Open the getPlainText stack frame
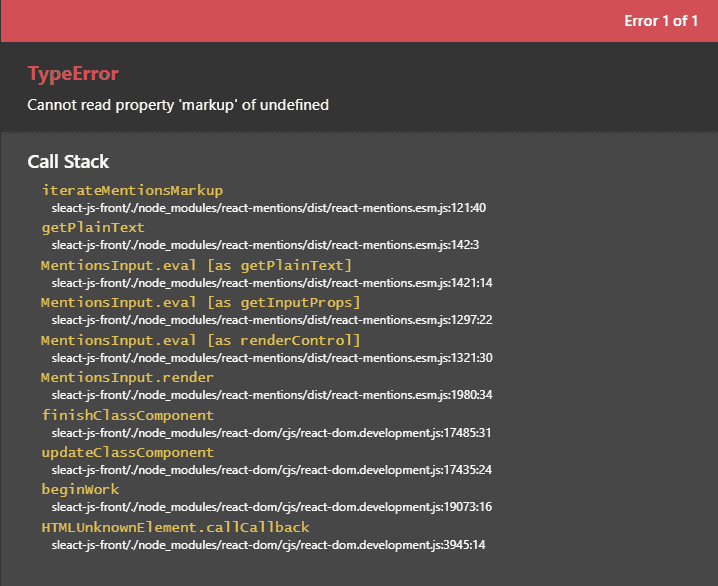The height and width of the screenshot is (586, 718). [93, 227]
